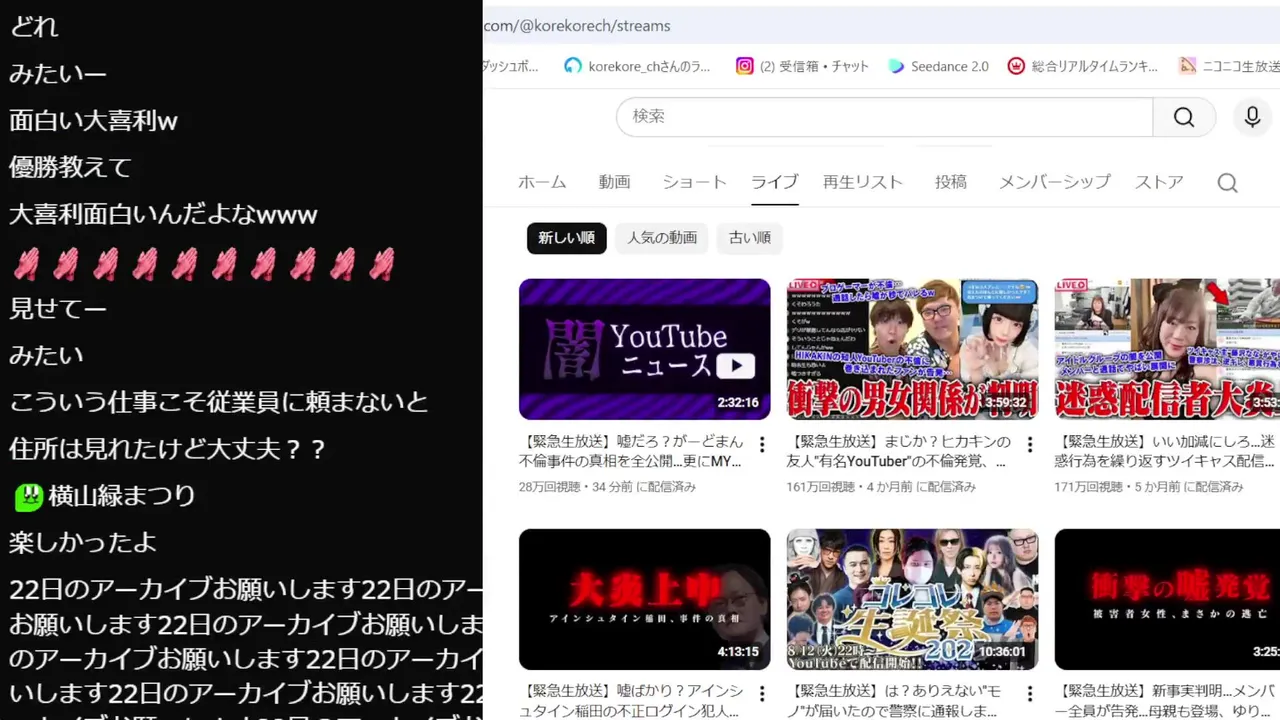Open the 再生リスト channel tab
The image size is (1280, 720).
(863, 182)
